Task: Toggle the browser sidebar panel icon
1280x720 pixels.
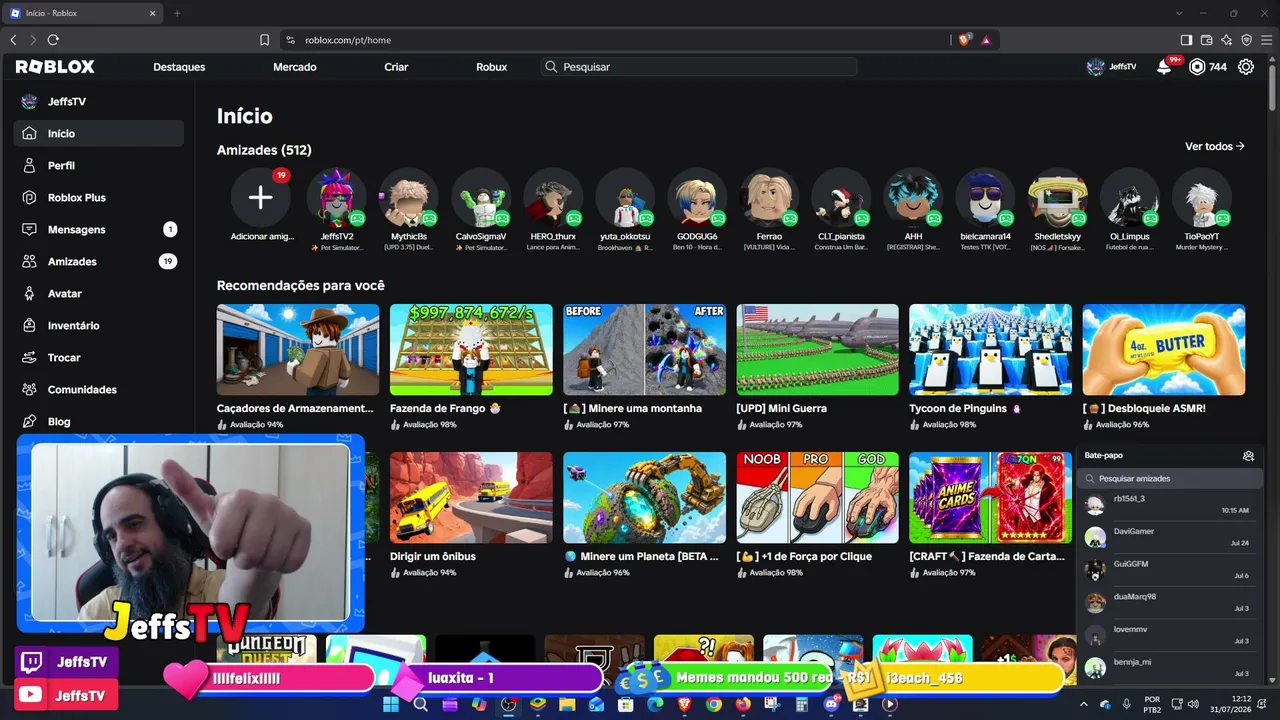Action: coord(1186,40)
